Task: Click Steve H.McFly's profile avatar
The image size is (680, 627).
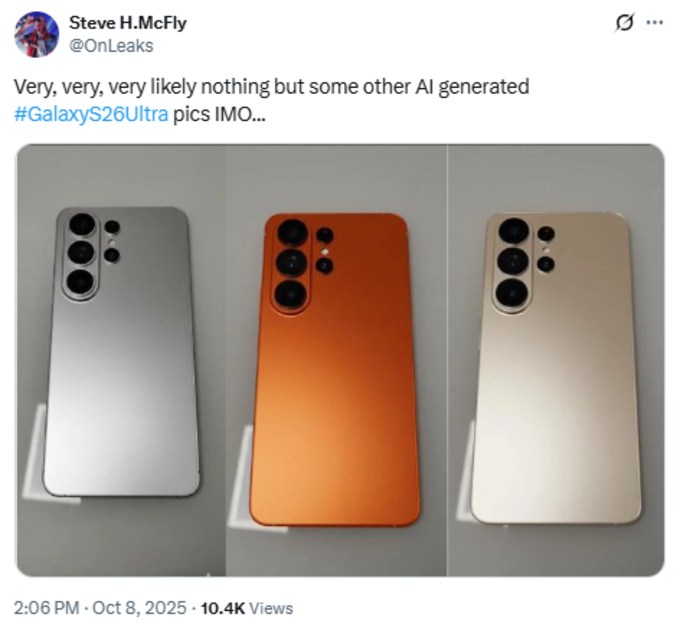Action: click(36, 34)
